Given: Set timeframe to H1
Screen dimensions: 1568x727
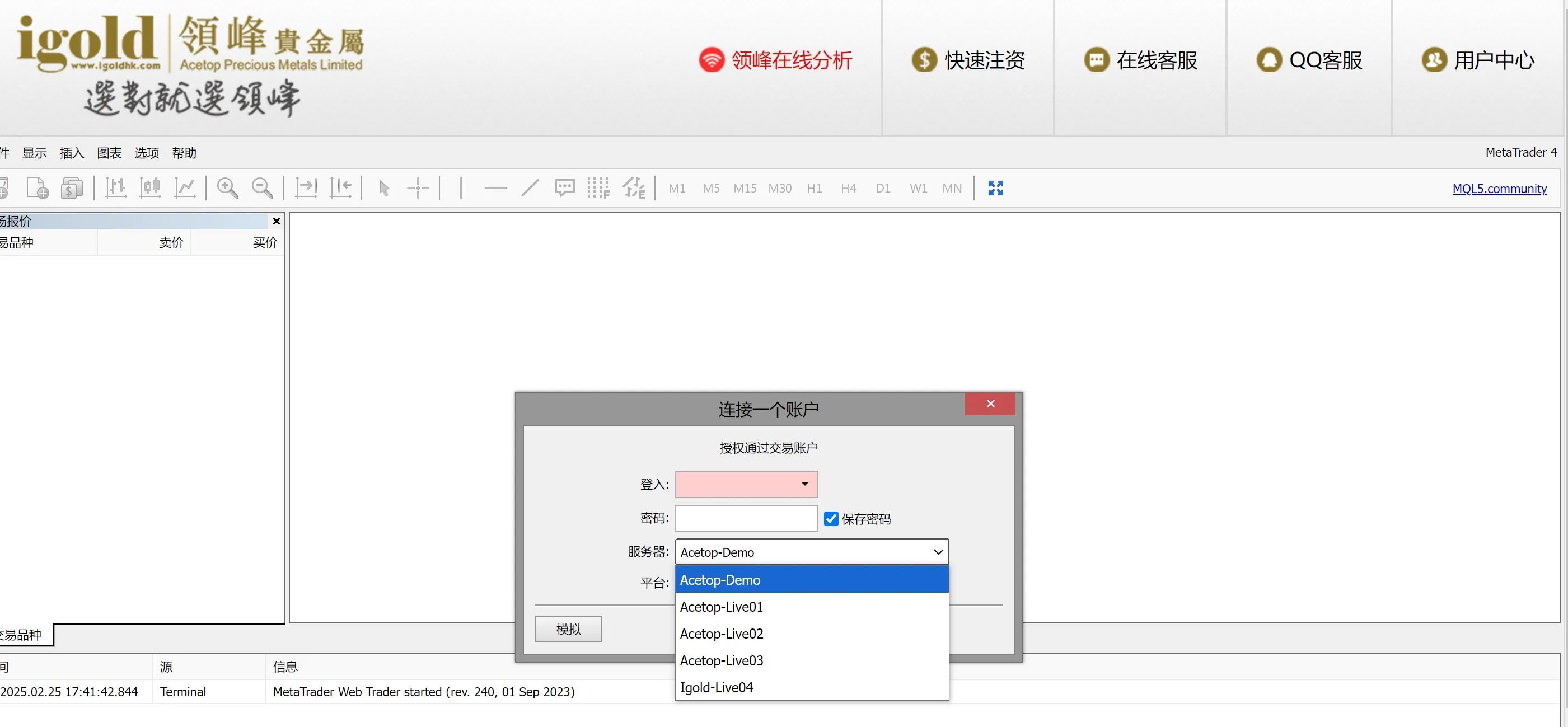Looking at the screenshot, I should click(815, 188).
